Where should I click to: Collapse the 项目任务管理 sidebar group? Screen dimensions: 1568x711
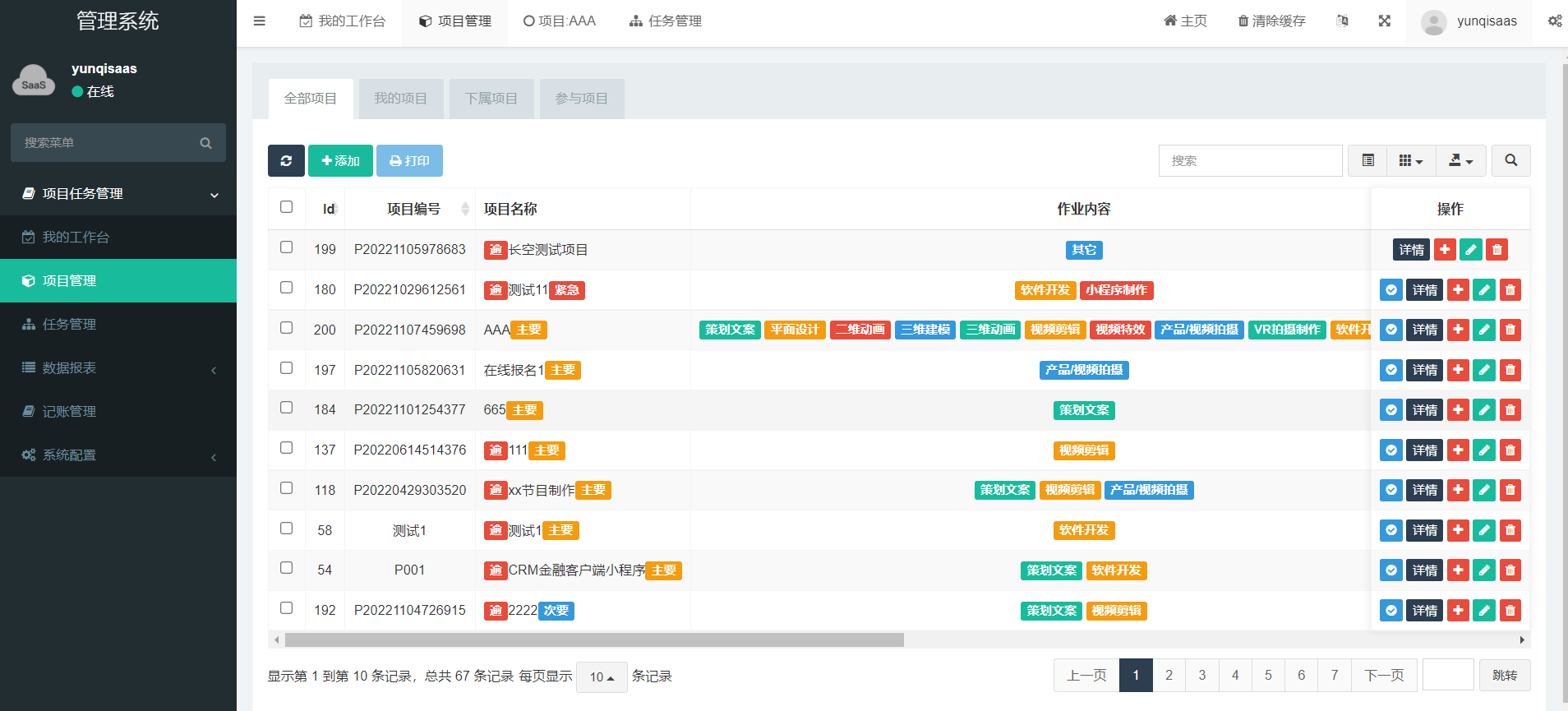pyautogui.click(x=118, y=194)
